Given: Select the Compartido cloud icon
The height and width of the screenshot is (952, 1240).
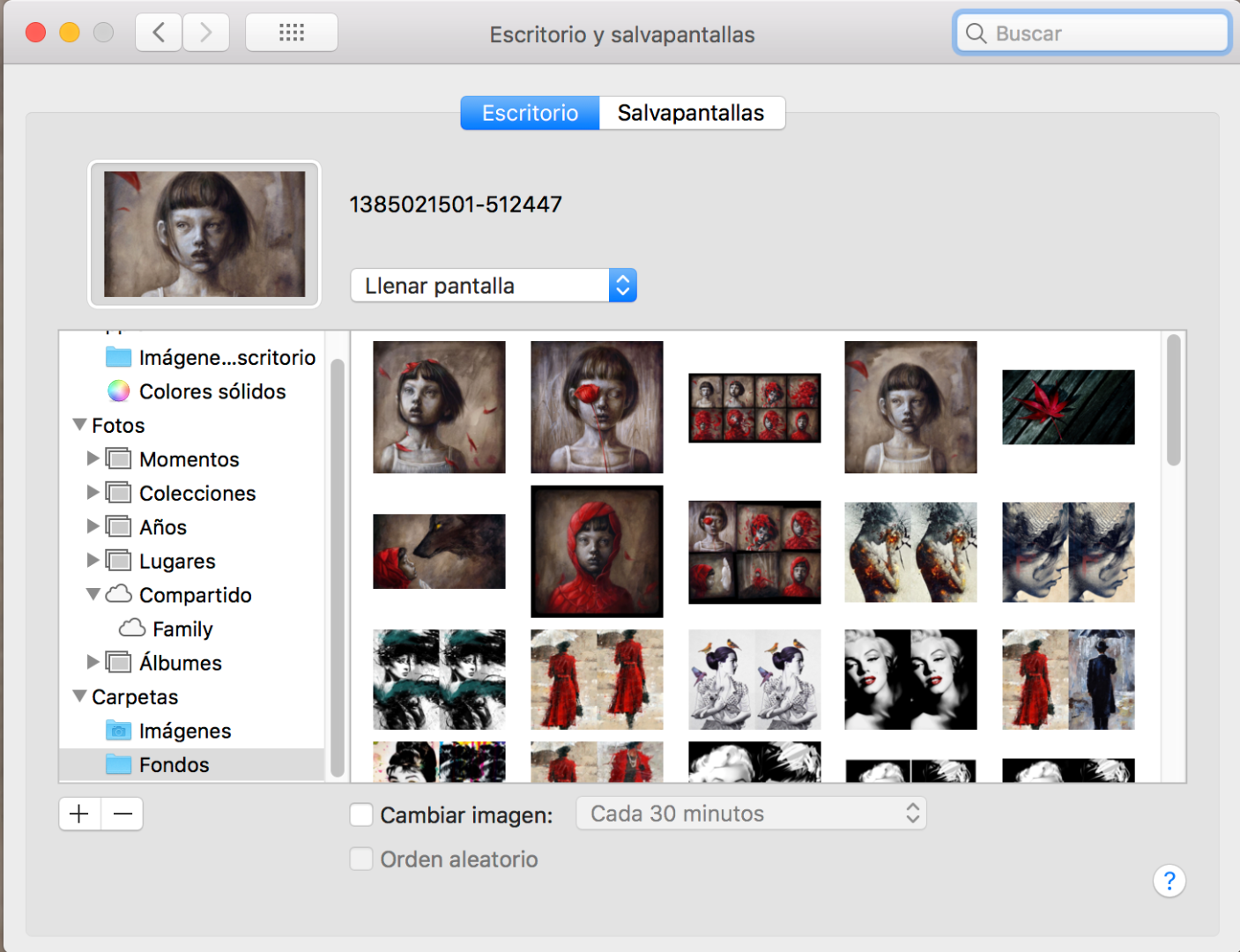Looking at the screenshot, I should click(119, 594).
